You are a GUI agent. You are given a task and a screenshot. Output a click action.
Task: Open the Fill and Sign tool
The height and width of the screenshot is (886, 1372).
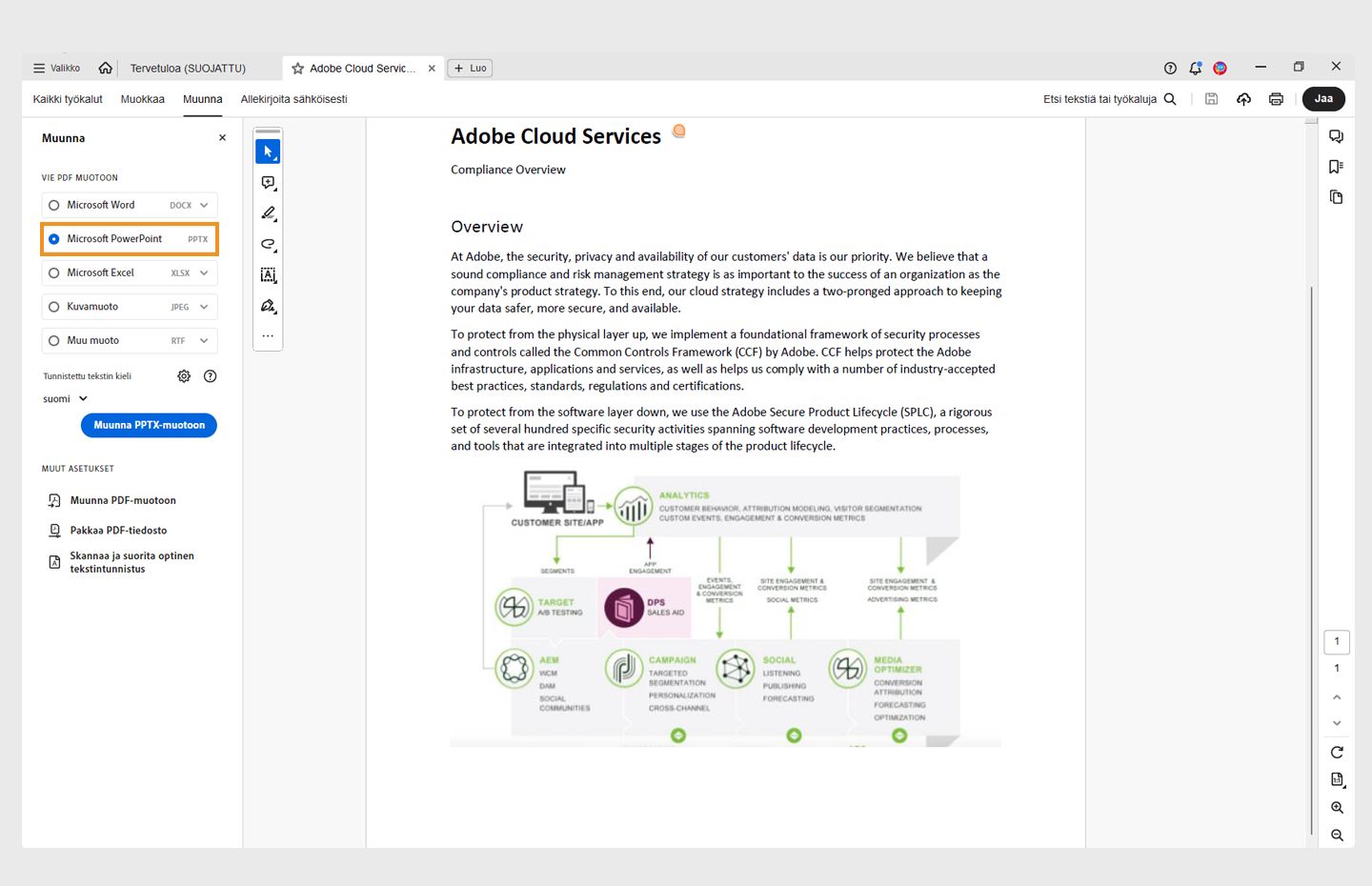point(268,306)
